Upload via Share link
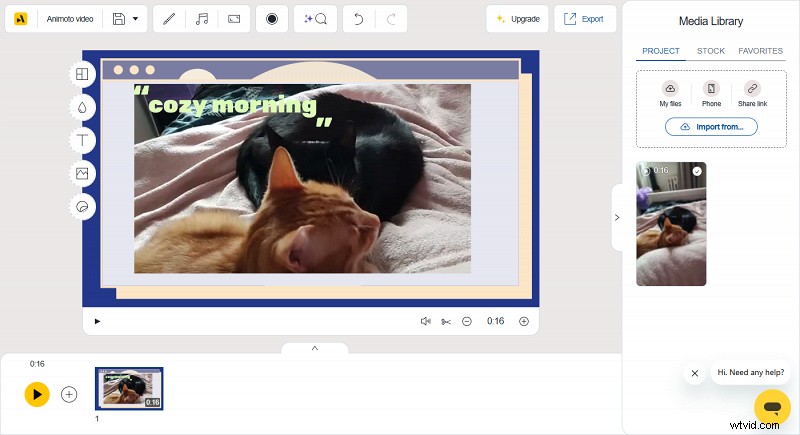This screenshot has width=800, height=435. coord(752,94)
